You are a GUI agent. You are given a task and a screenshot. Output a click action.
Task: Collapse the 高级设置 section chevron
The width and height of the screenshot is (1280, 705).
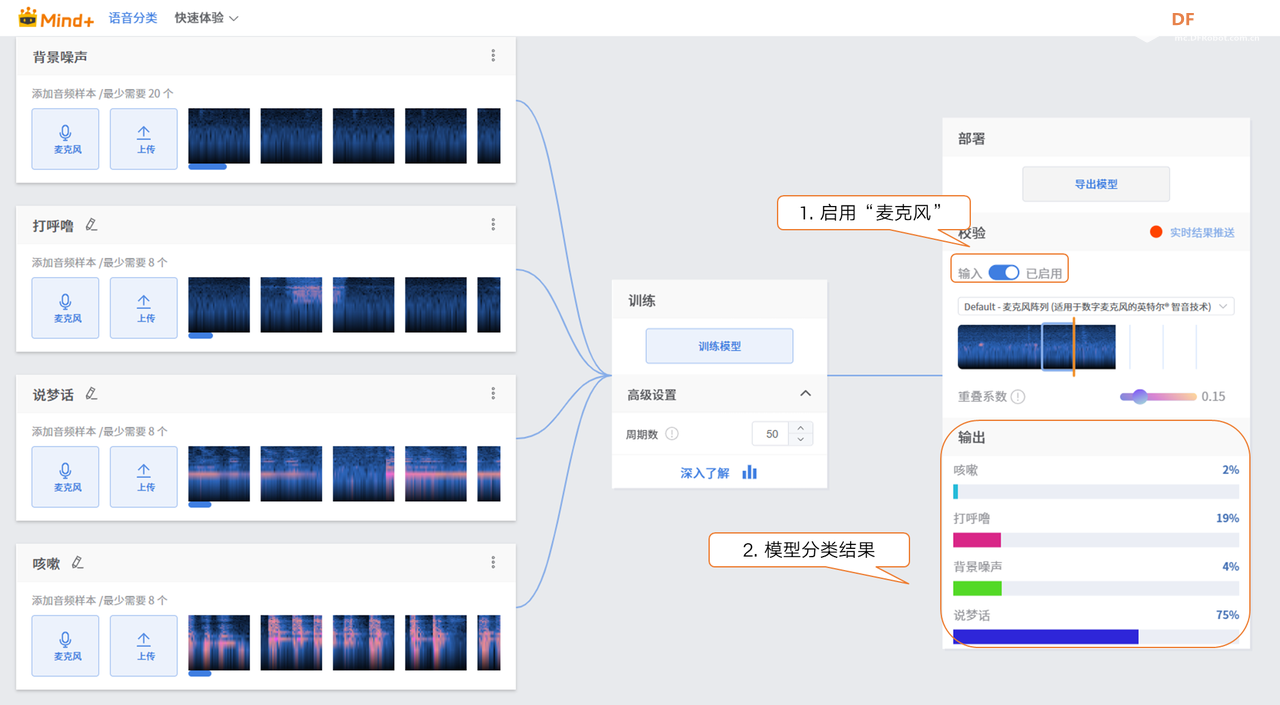click(x=805, y=393)
